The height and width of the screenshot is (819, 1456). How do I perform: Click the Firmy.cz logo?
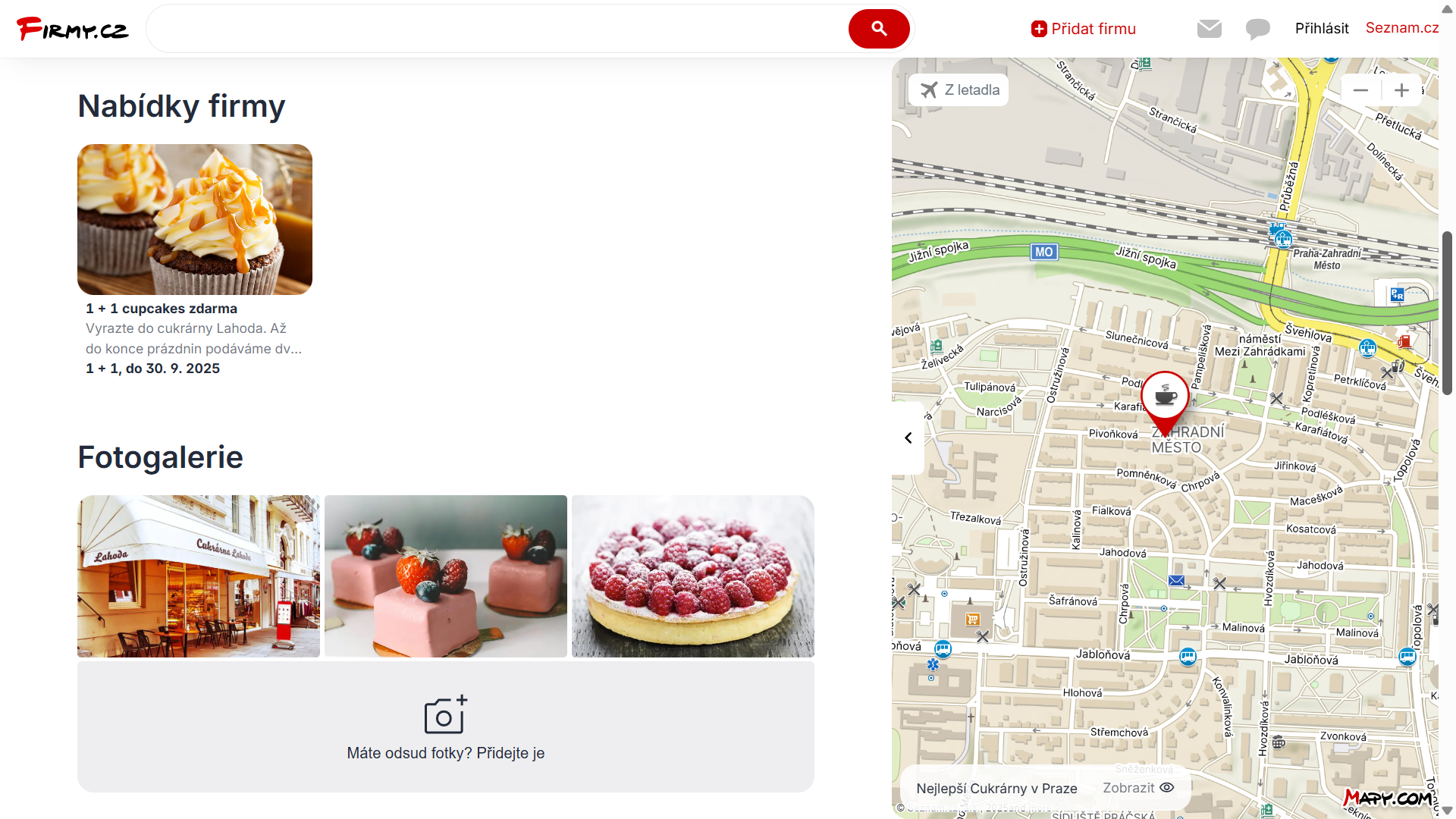pos(72,29)
